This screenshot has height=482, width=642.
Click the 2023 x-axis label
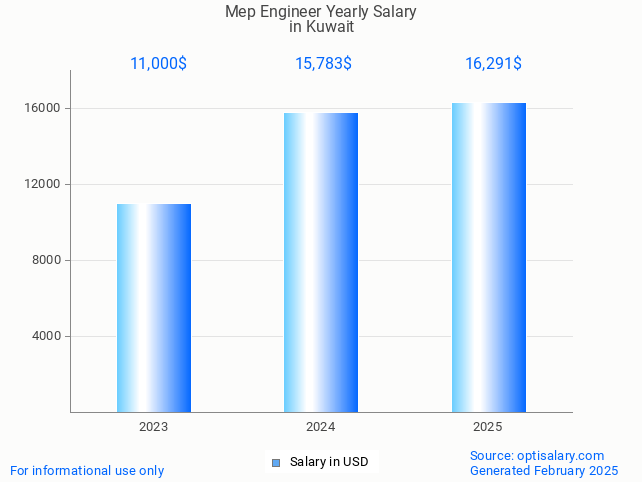point(153,427)
